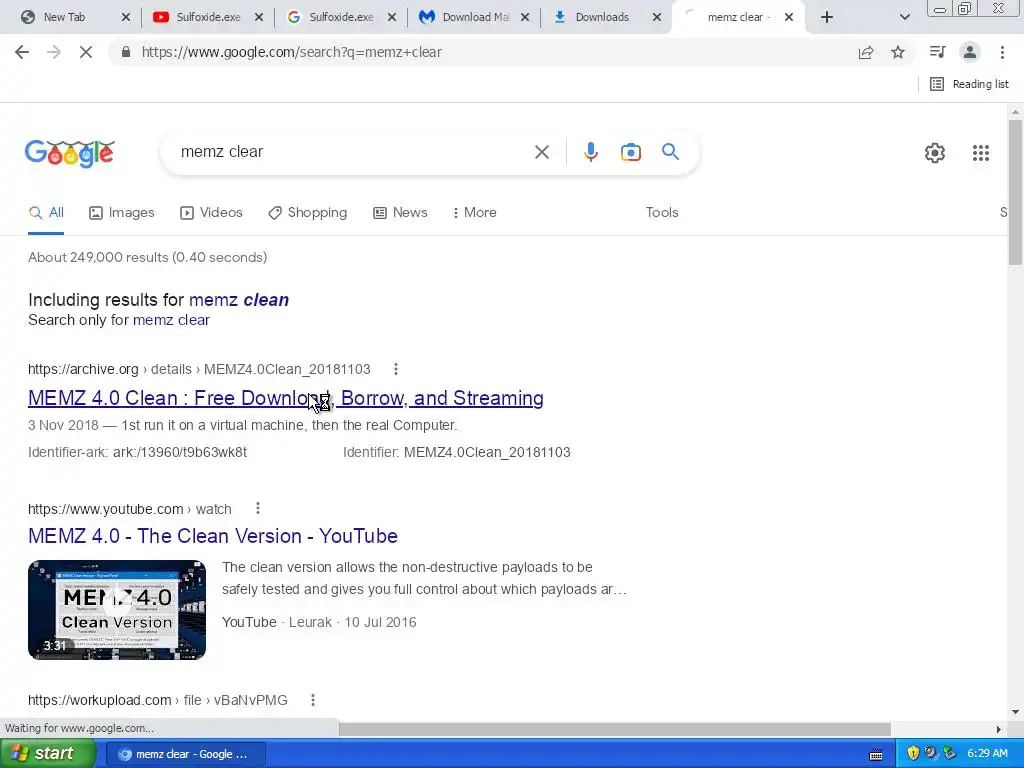
Task: Switch to the Sulfoxide.exe Google tab
Action: coord(341,17)
